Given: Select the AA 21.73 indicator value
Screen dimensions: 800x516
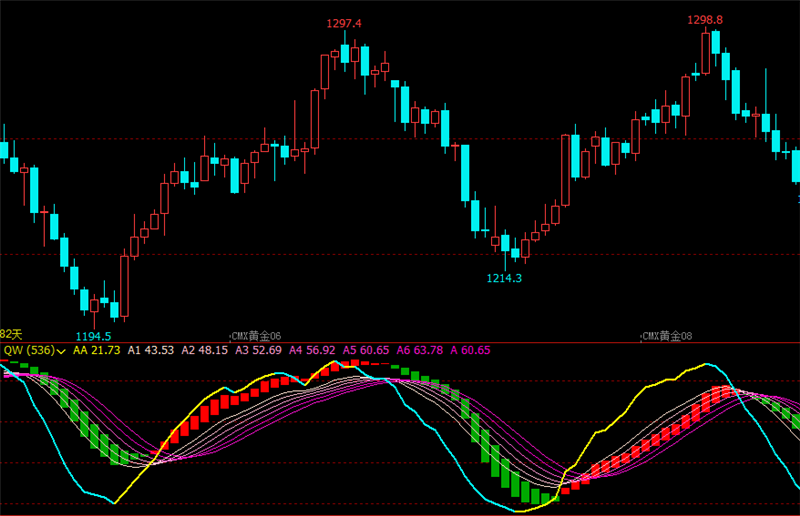Looking at the screenshot, I should (97, 350).
